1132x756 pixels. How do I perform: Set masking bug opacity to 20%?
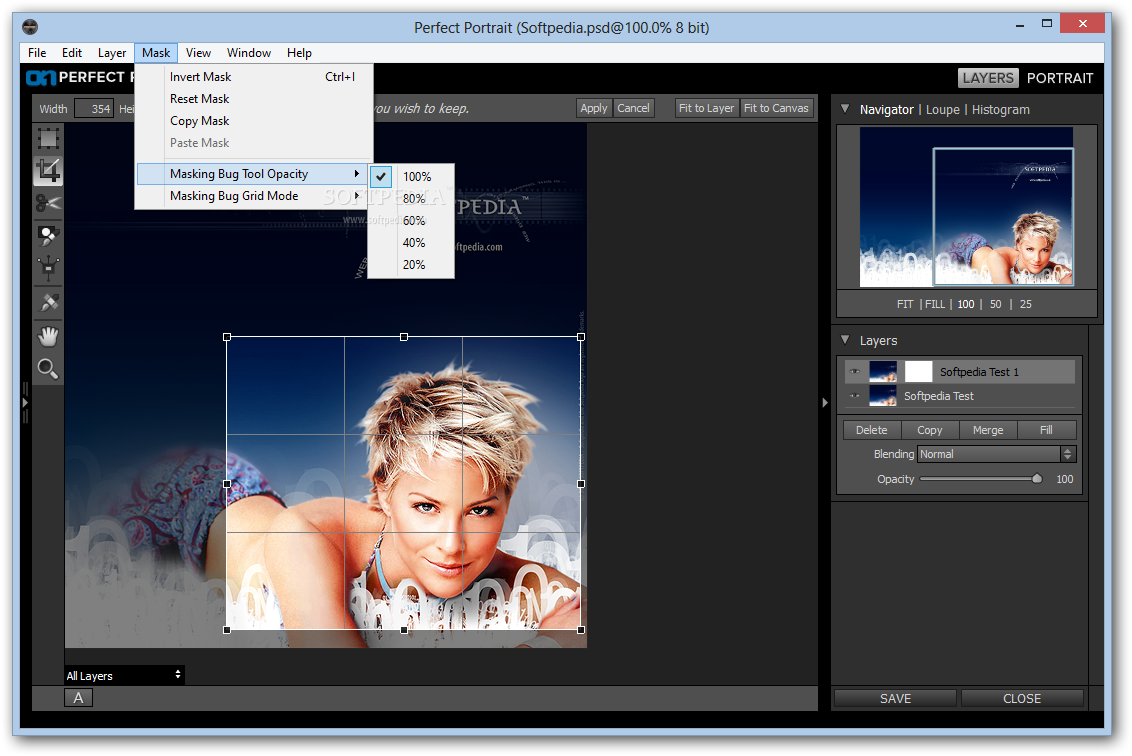pos(411,265)
